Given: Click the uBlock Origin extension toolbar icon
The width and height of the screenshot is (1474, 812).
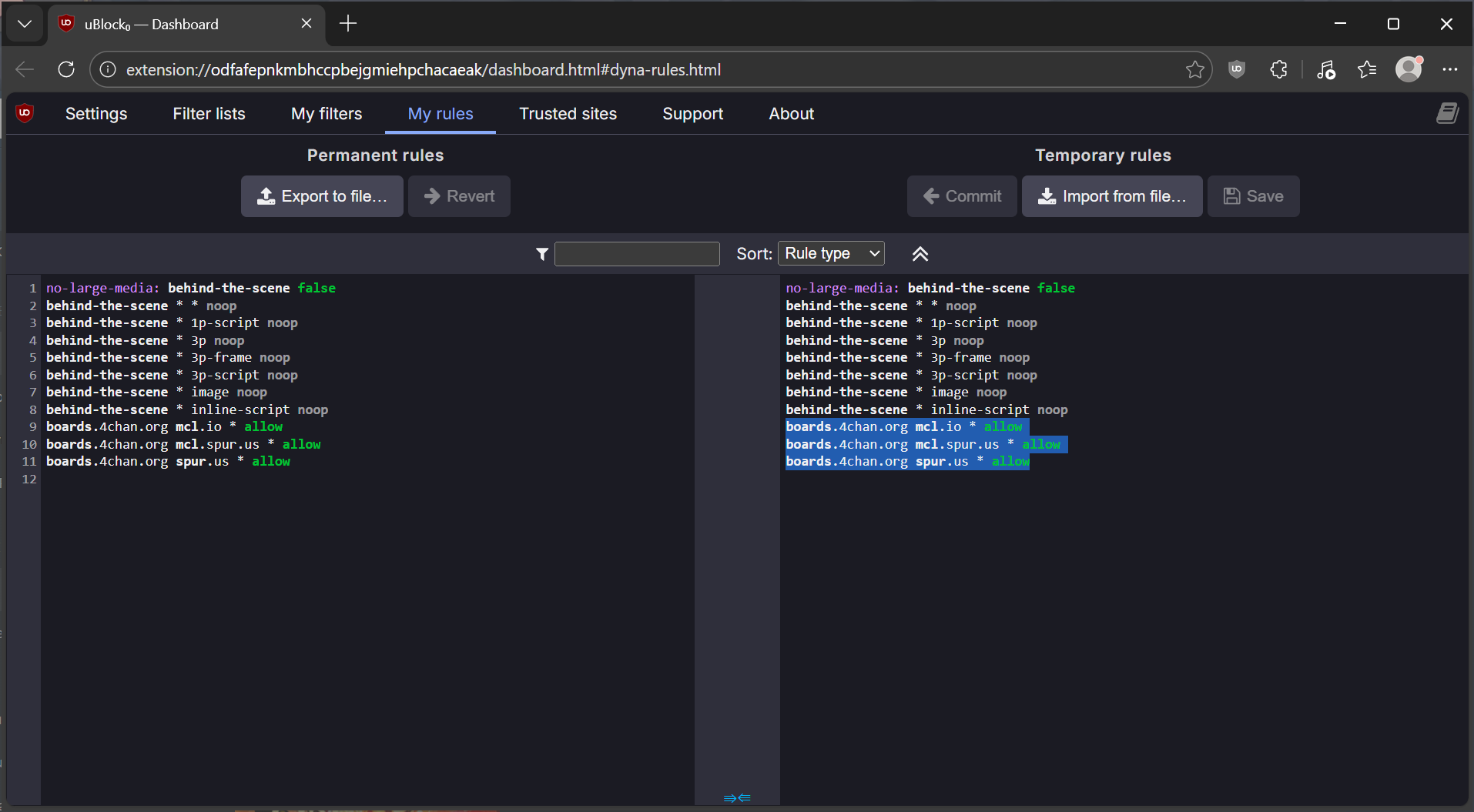Looking at the screenshot, I should click(x=1237, y=69).
